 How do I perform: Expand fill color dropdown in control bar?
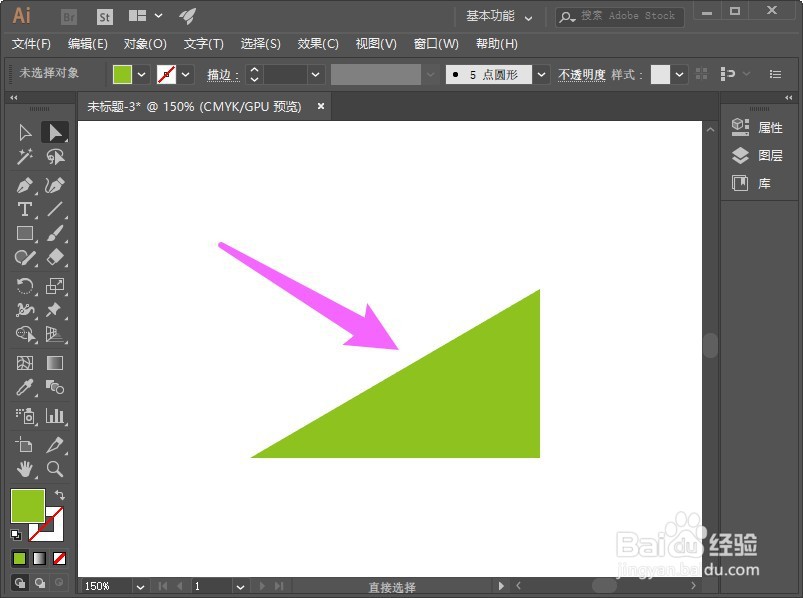(141, 75)
